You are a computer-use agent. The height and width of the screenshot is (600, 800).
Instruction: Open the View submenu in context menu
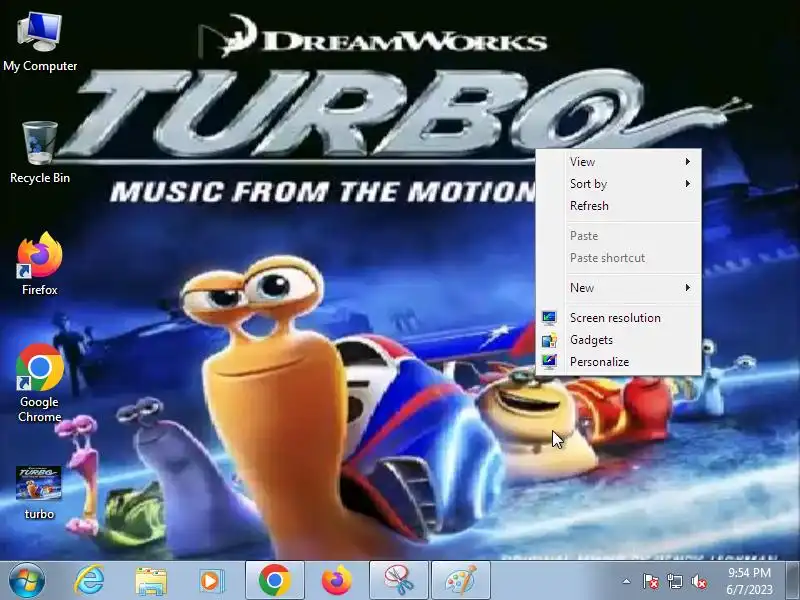point(618,162)
